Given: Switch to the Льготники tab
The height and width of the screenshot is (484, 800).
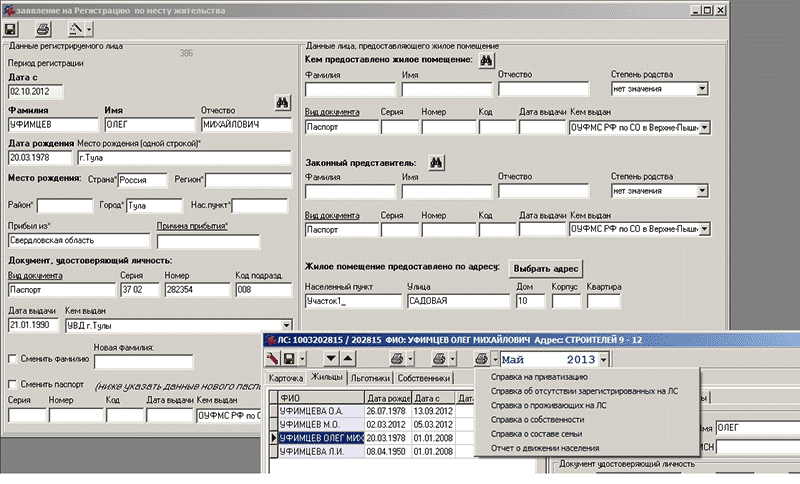Looking at the screenshot, I should (x=370, y=378).
